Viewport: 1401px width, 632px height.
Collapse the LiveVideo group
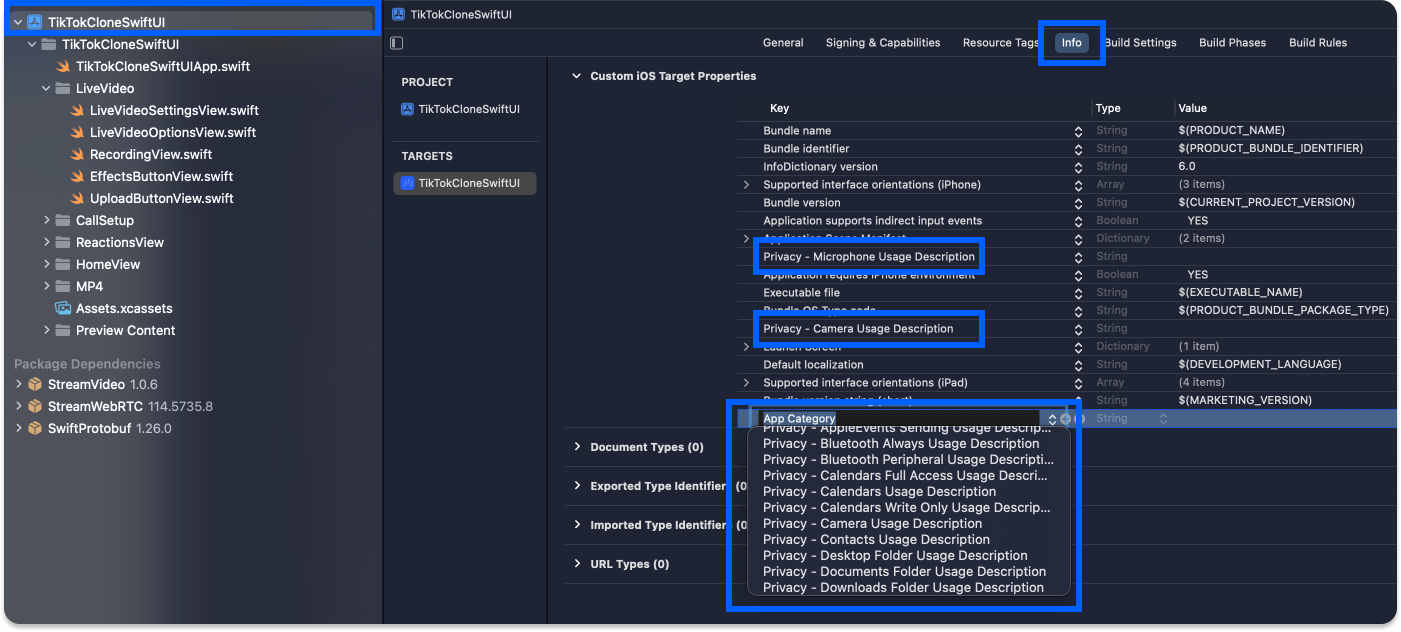point(45,88)
